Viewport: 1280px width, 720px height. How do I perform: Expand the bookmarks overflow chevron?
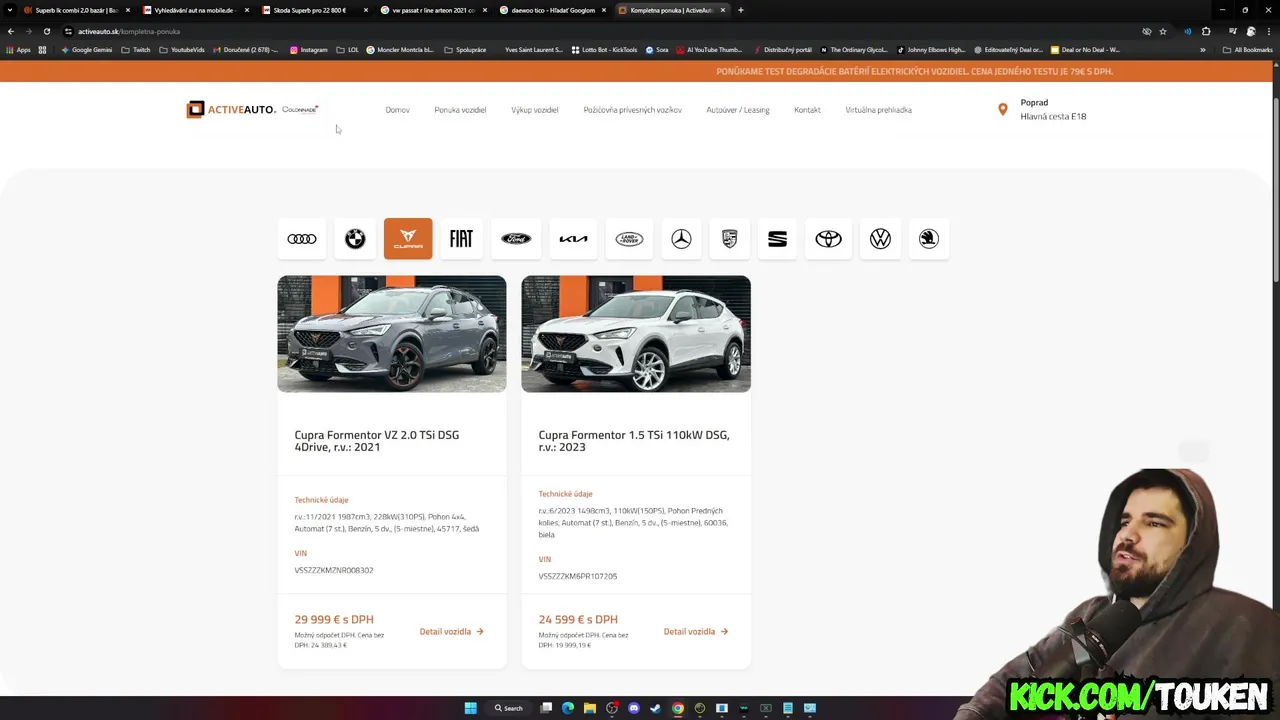(1203, 49)
